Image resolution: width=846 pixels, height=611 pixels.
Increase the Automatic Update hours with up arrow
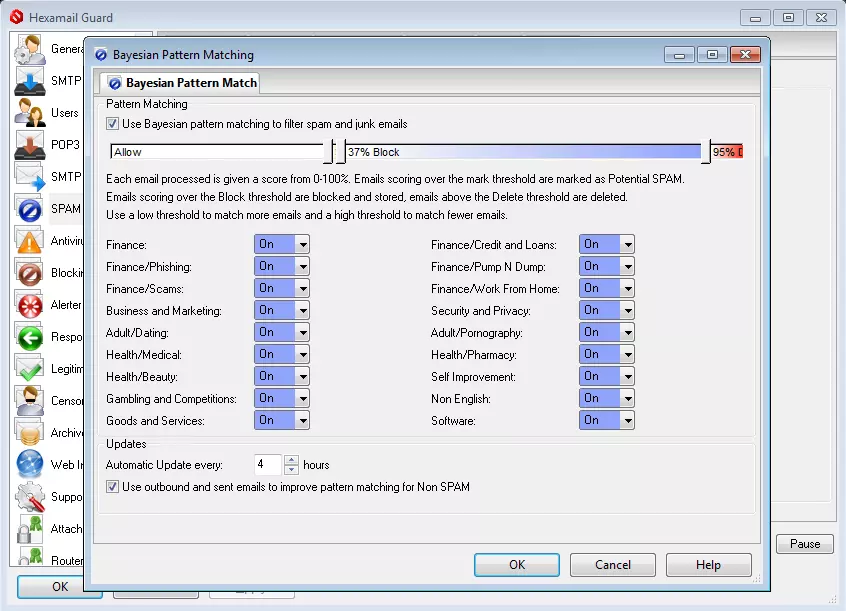[x=292, y=460]
